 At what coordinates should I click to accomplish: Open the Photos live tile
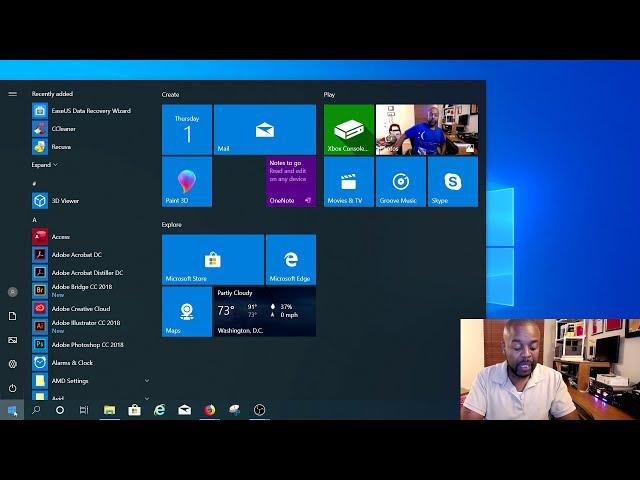coord(427,129)
